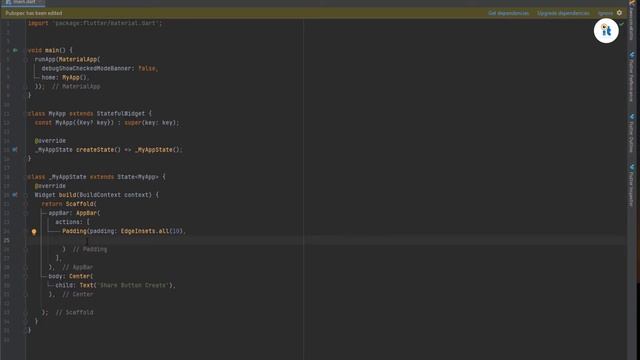Click the 'Pubspec has been edited' message

[x=34, y=13]
